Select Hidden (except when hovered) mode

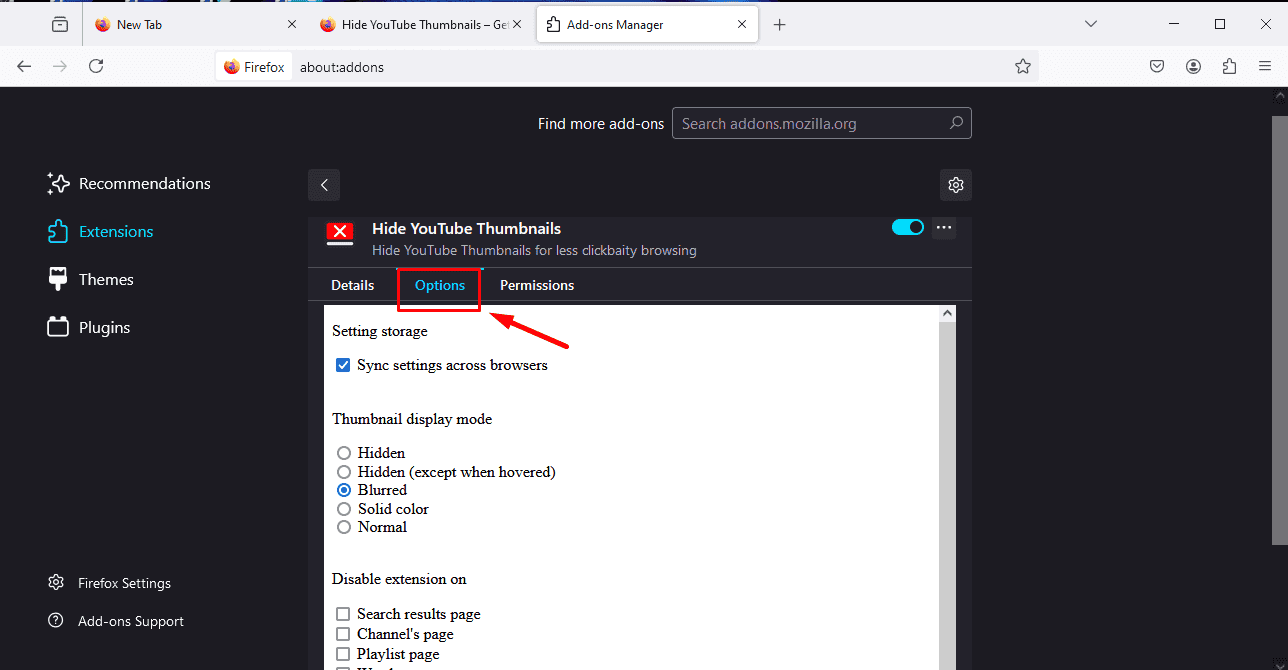click(x=344, y=472)
